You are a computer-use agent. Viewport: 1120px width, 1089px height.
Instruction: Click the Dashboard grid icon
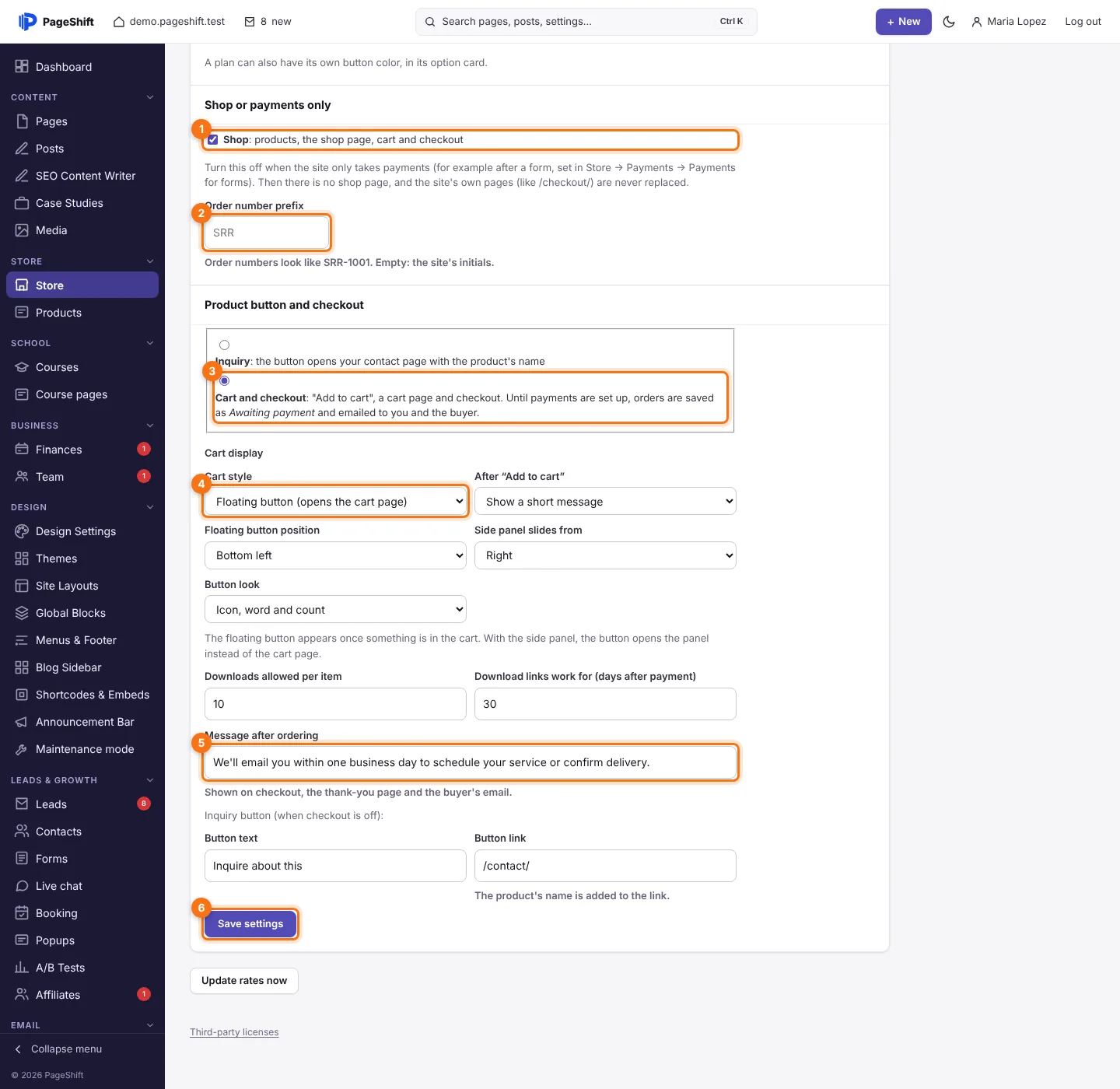point(22,67)
